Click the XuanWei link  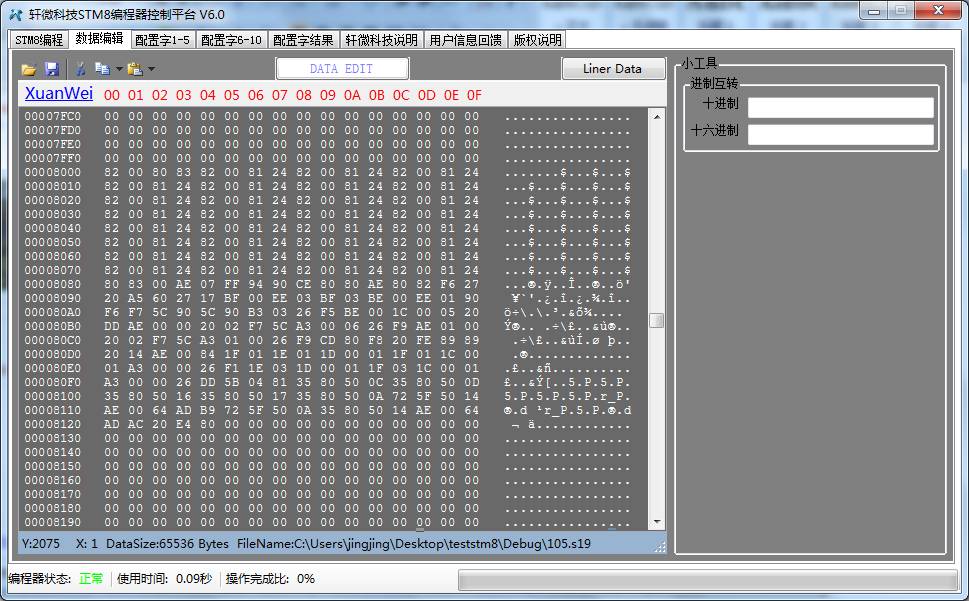coord(59,94)
